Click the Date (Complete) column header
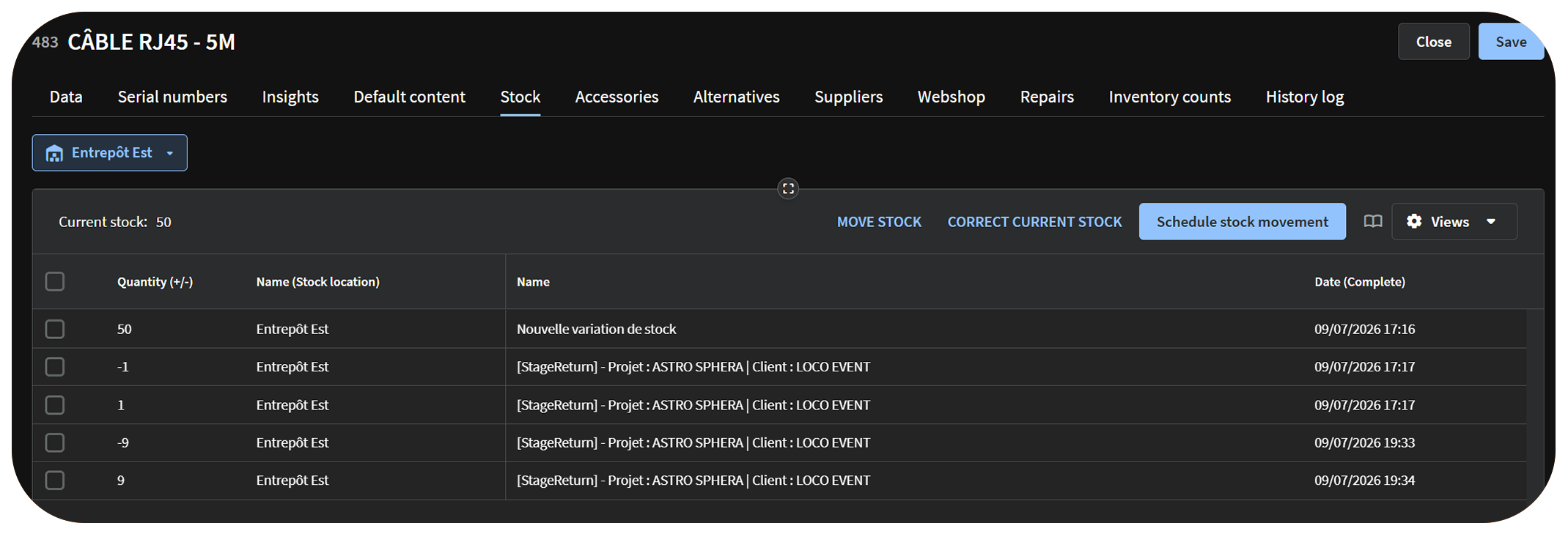1568x534 pixels. point(1360,282)
